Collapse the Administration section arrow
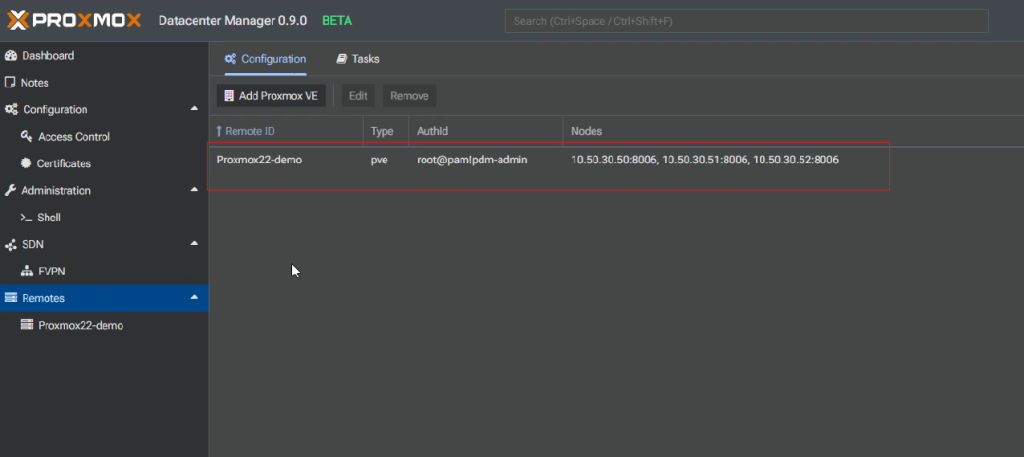 194,190
